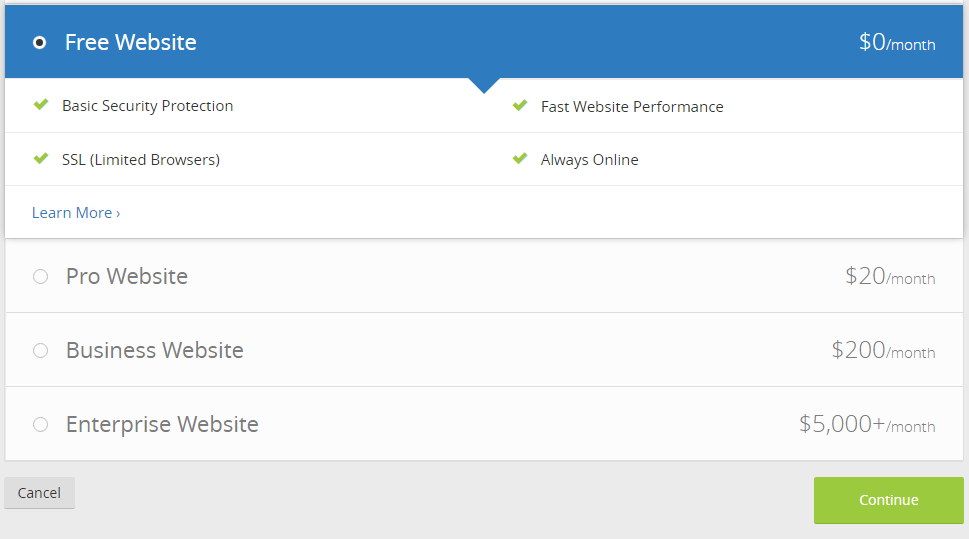Select the Free Website radio button
This screenshot has height=539, width=969.
(40, 43)
